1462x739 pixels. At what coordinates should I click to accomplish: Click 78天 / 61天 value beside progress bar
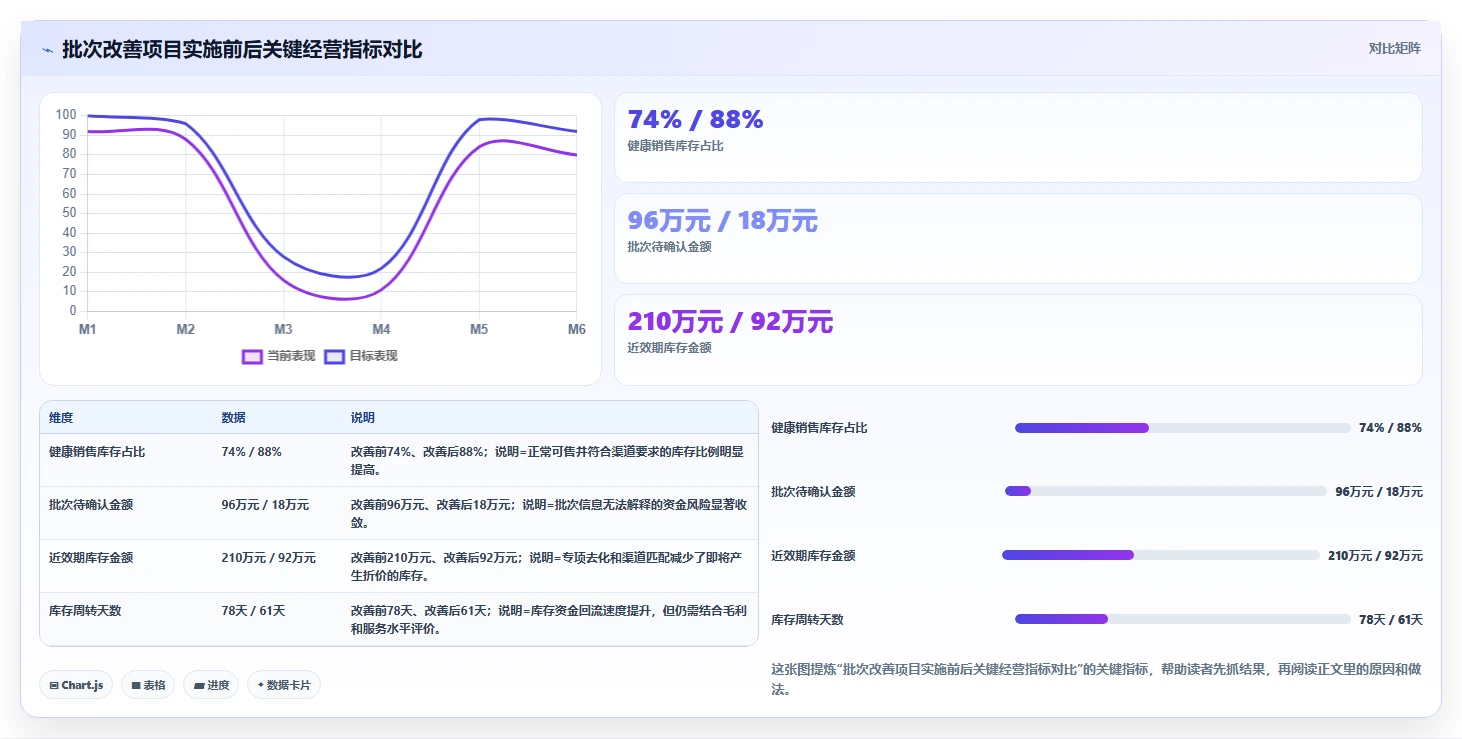(x=1391, y=620)
